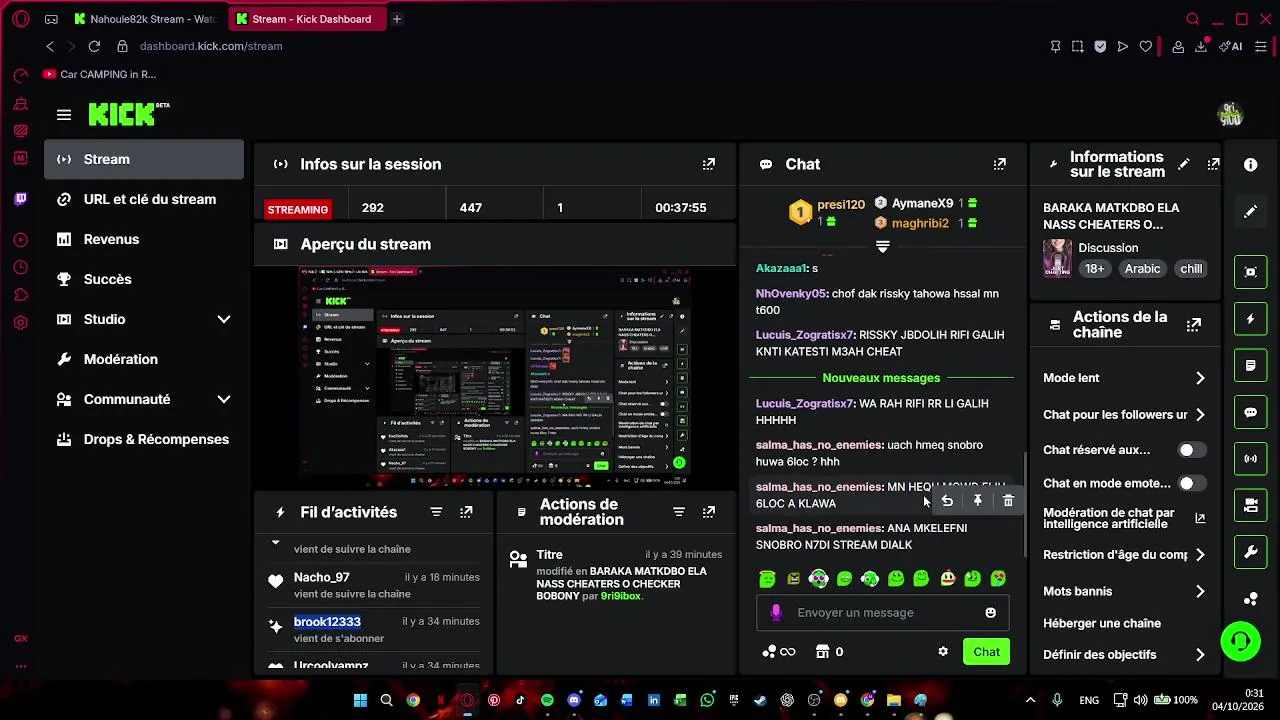The width and height of the screenshot is (1280, 720).
Task: Pop out the Aperçu du stream panel
Action: coord(709,244)
